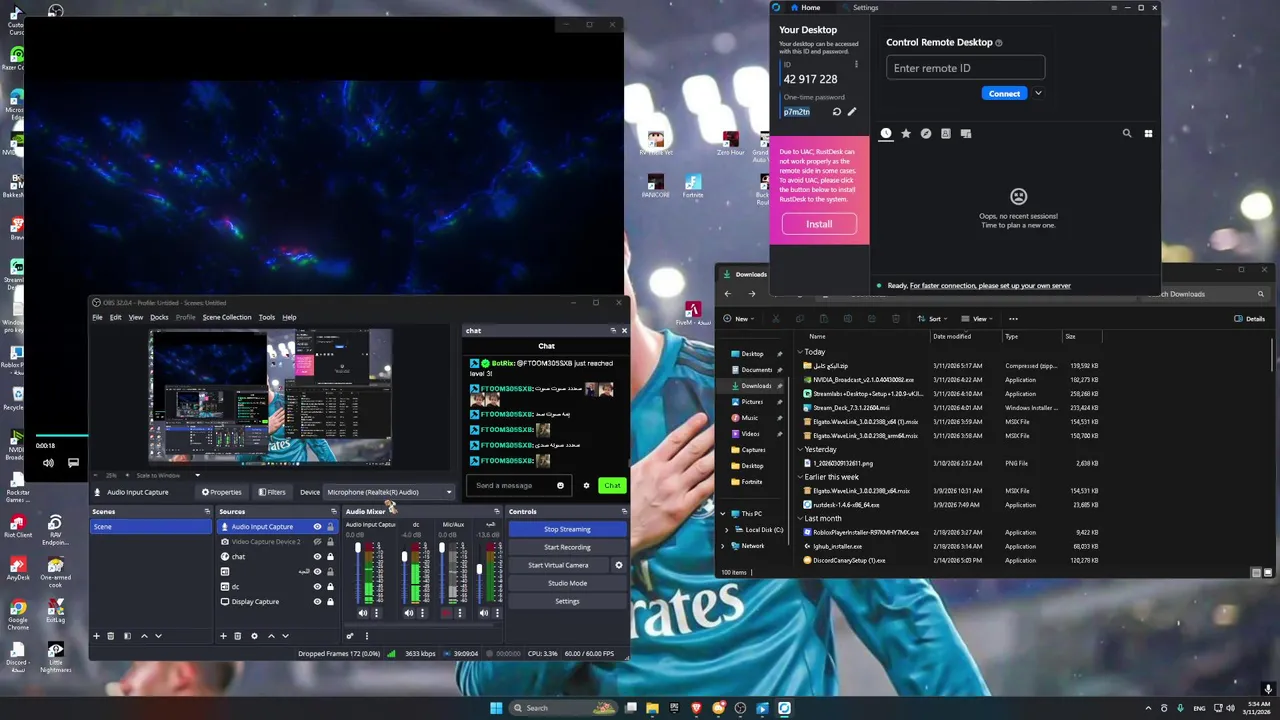The height and width of the screenshot is (720, 1280).
Task: Open the OBS Scene Collection menu
Action: pos(227,317)
